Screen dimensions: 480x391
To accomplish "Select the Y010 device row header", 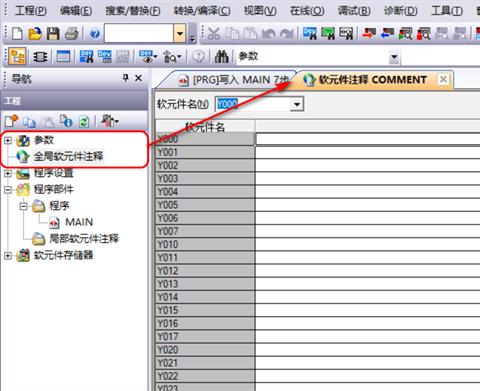I will pos(205,244).
